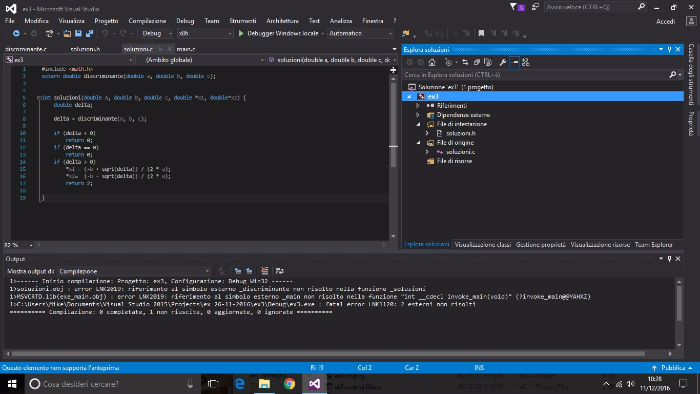Open the (Ambito globale) scope dropdown
The width and height of the screenshot is (700, 394).
(x=200, y=60)
